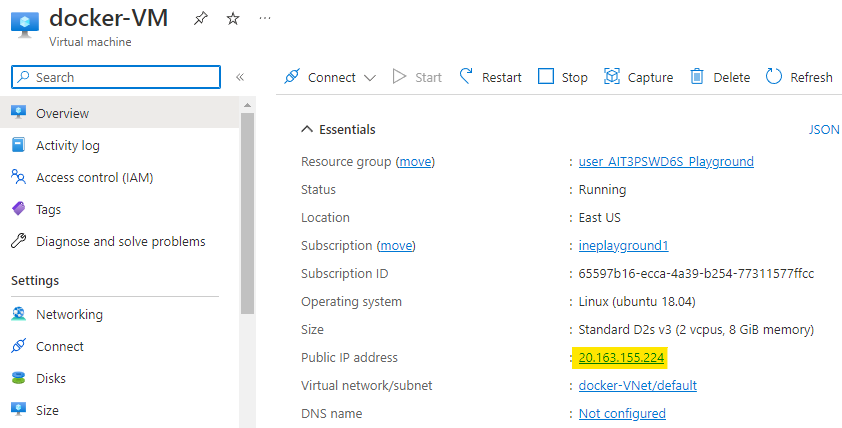
Task: Restart the virtual machine
Action: [490, 77]
